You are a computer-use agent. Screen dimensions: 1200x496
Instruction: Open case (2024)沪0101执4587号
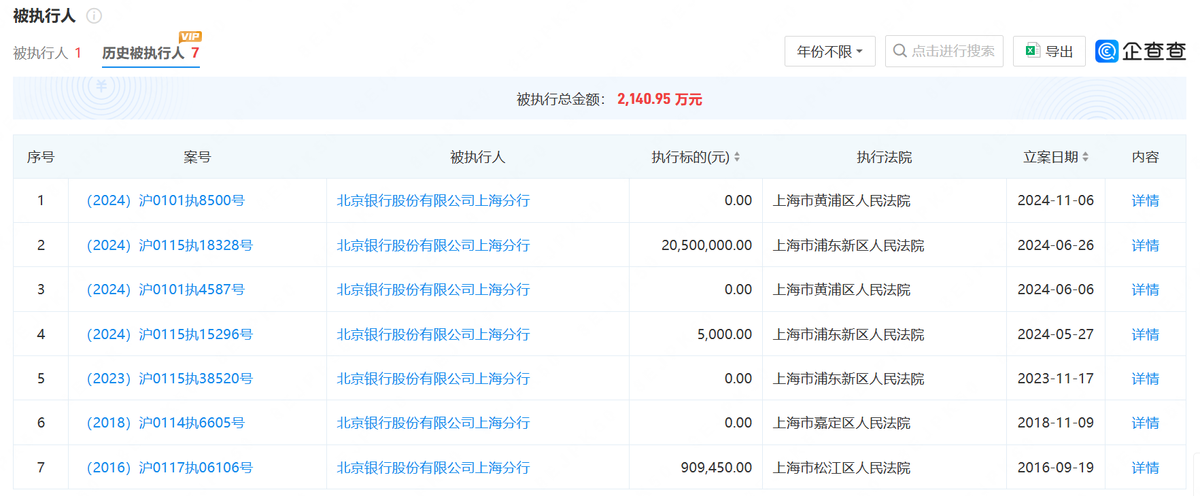coord(165,290)
